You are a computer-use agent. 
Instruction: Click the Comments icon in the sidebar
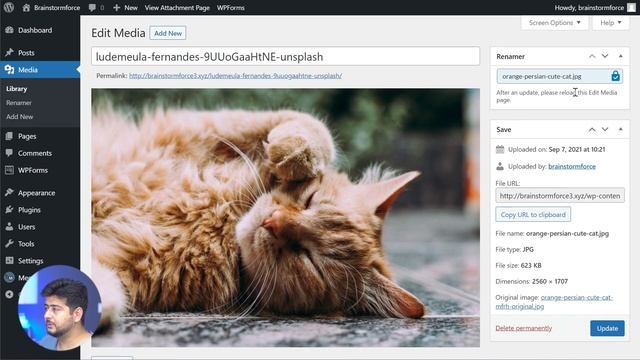pyautogui.click(x=9, y=153)
